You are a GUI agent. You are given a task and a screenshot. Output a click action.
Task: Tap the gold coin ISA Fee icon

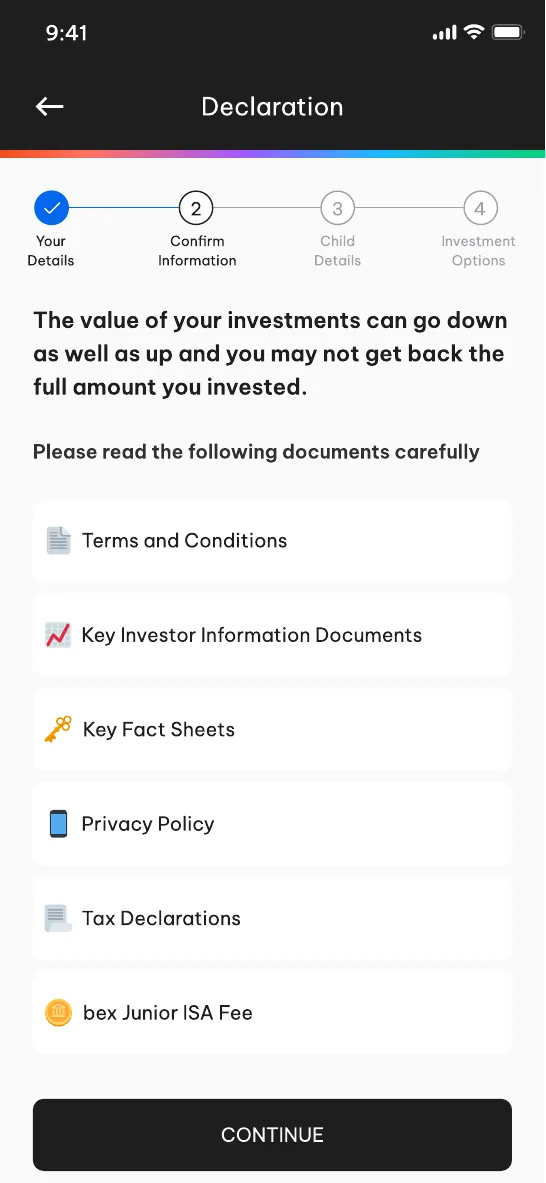click(x=58, y=1012)
